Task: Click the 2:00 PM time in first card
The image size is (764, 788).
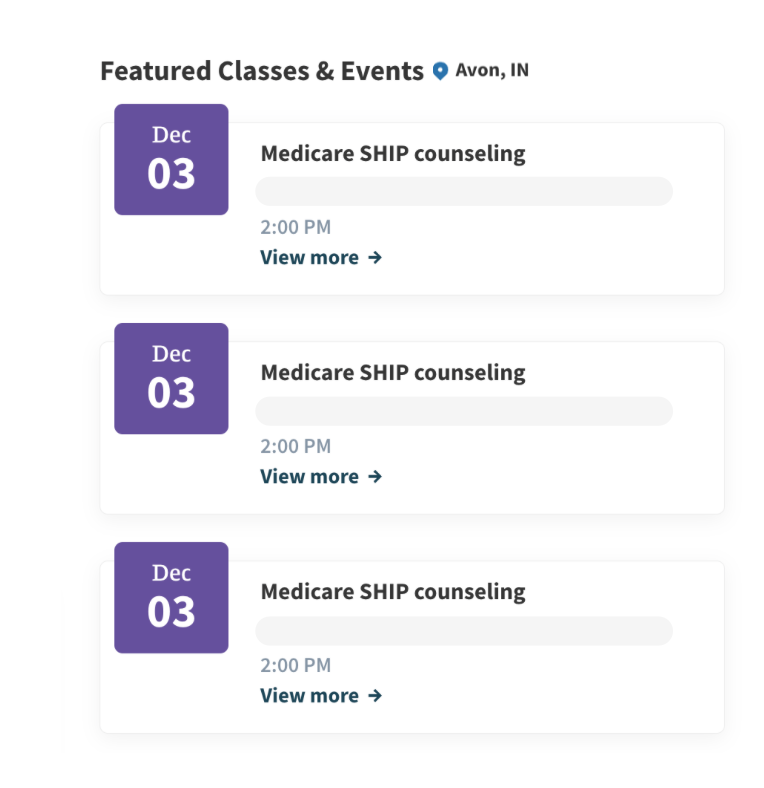Action: point(295,228)
